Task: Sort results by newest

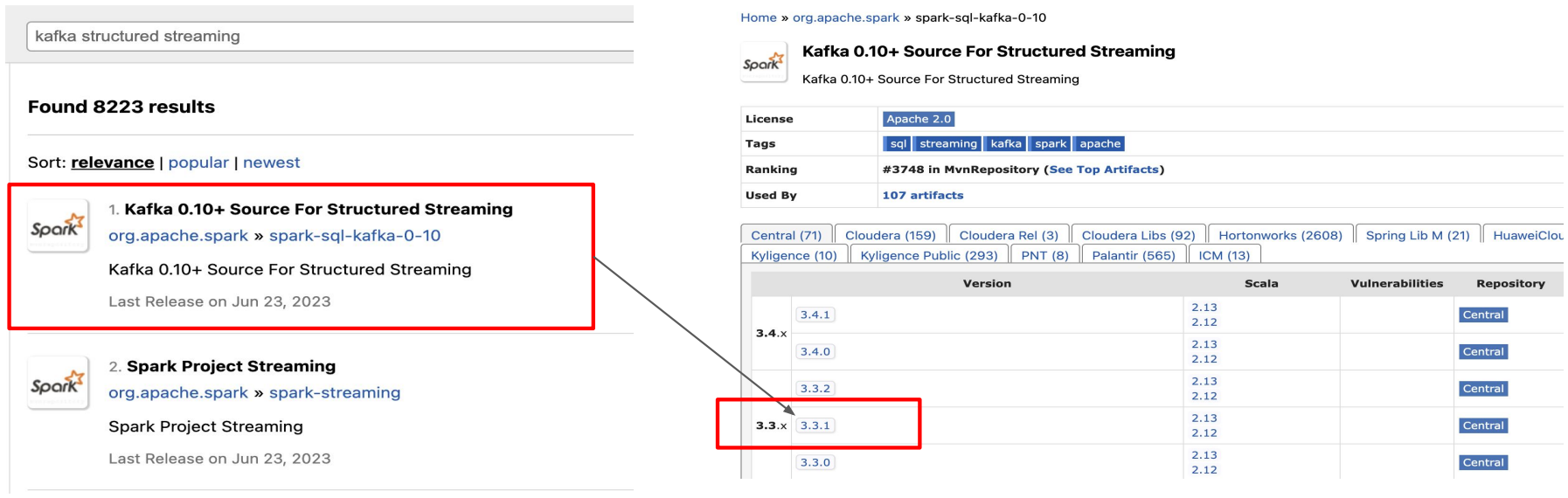Action: pos(271,163)
